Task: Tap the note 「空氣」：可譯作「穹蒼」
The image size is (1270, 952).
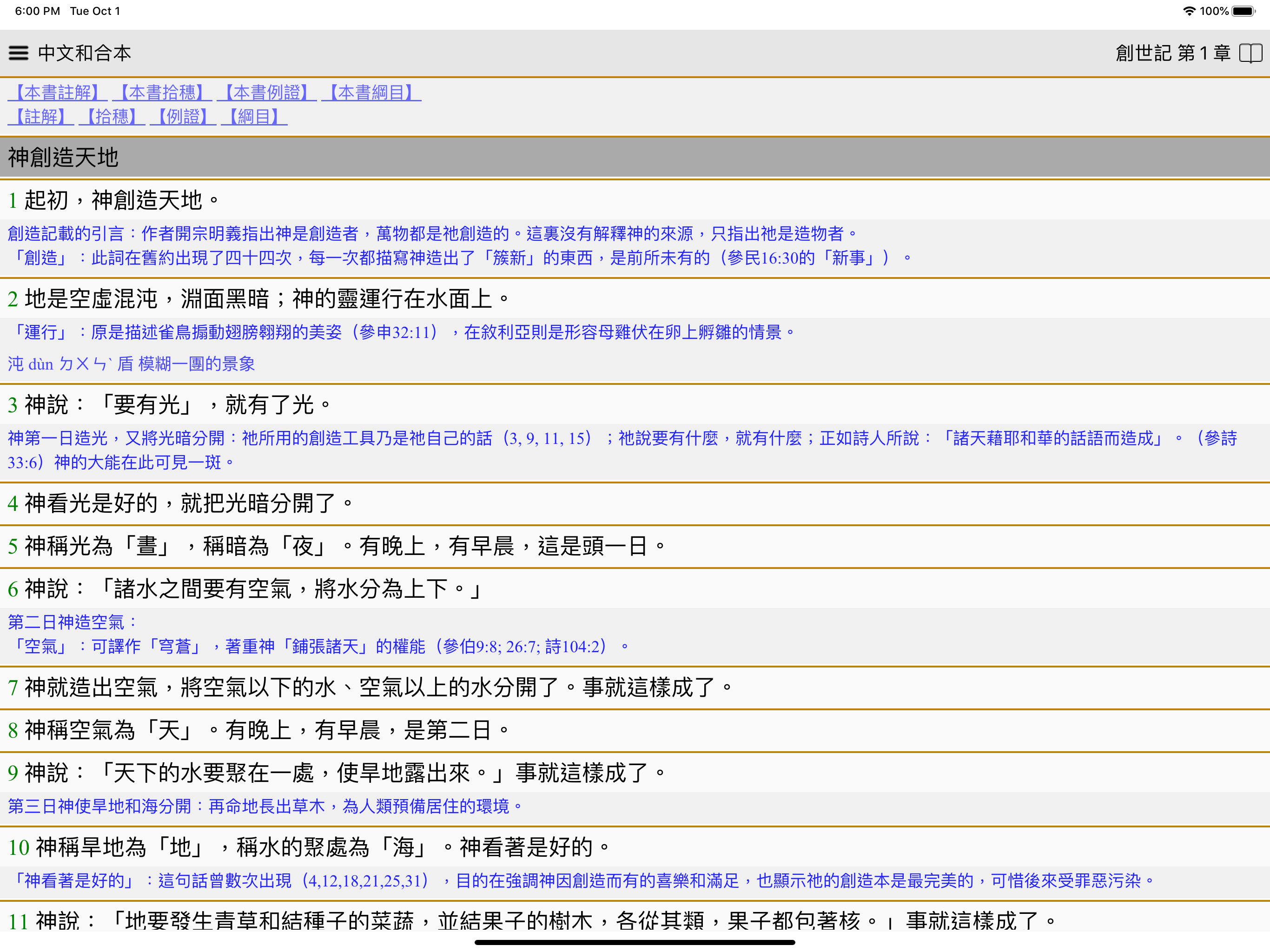Action: click(x=318, y=647)
